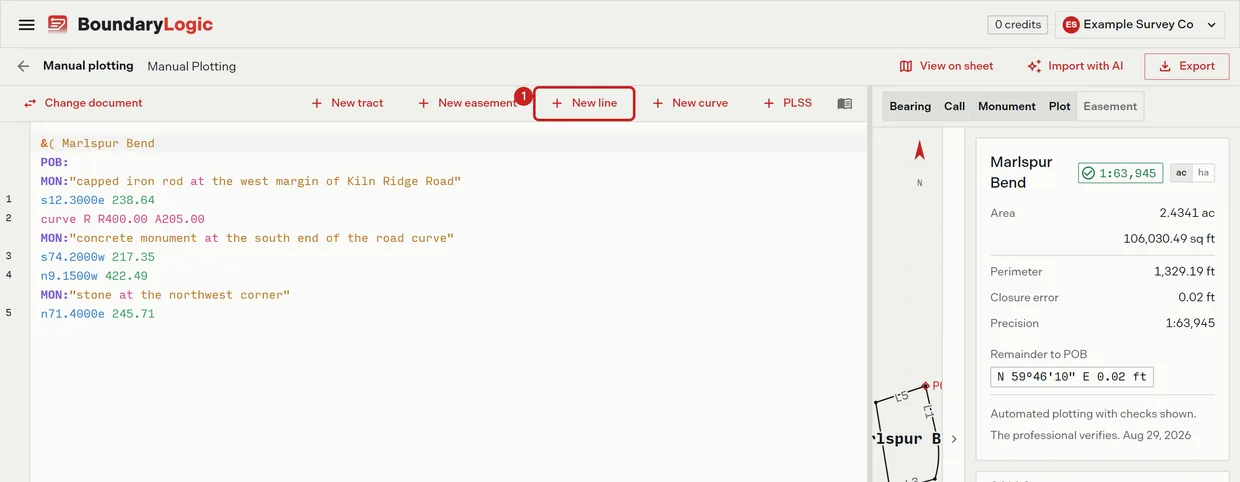Image resolution: width=1240 pixels, height=482 pixels.
Task: Click the 106,030.49 sq ft value
Action: click(1169, 239)
